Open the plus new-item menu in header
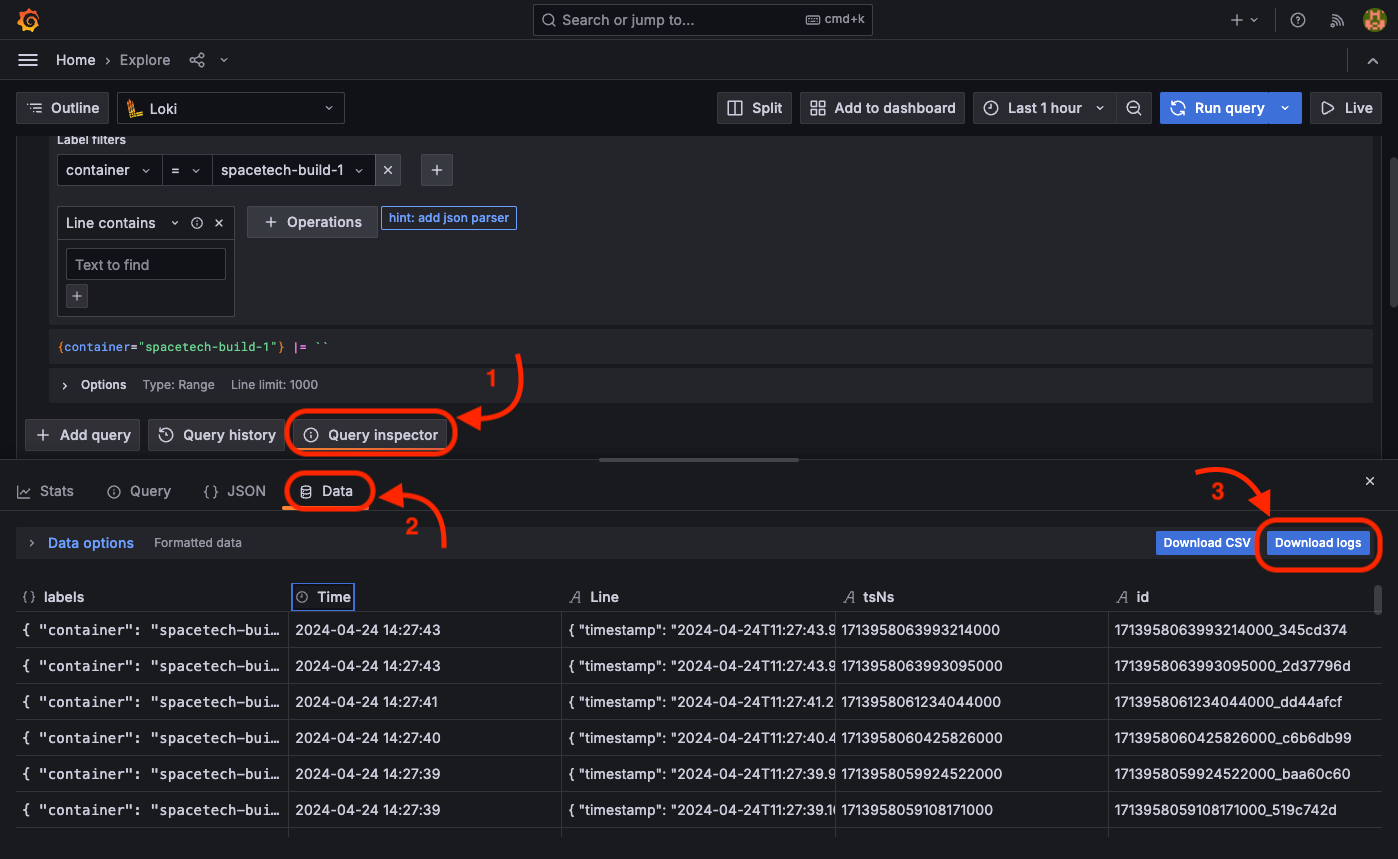Screen dimensions: 1398x859 pos(1245,20)
